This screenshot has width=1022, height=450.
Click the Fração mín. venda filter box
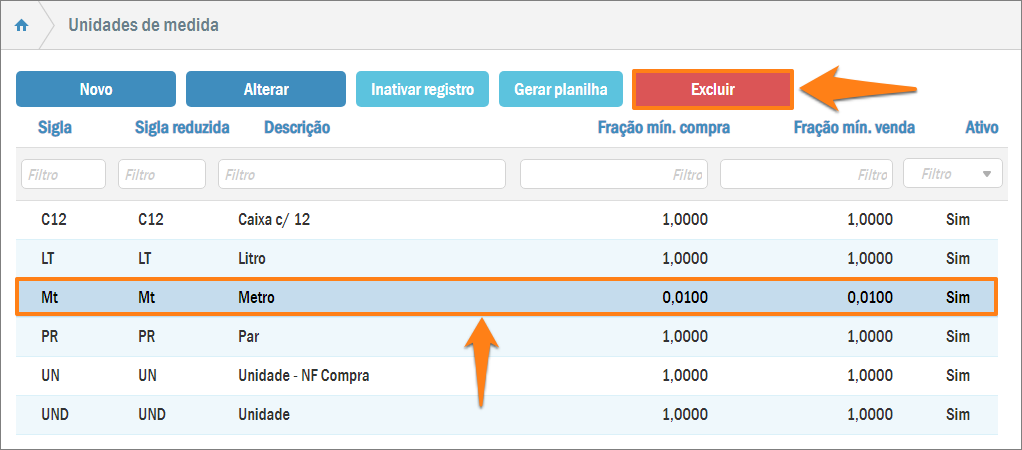805,174
